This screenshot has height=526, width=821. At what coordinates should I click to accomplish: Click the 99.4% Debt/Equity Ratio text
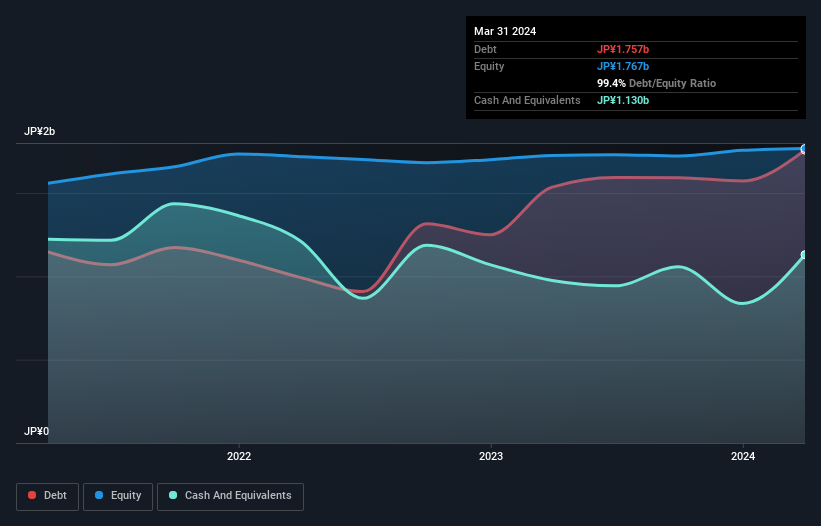656,83
